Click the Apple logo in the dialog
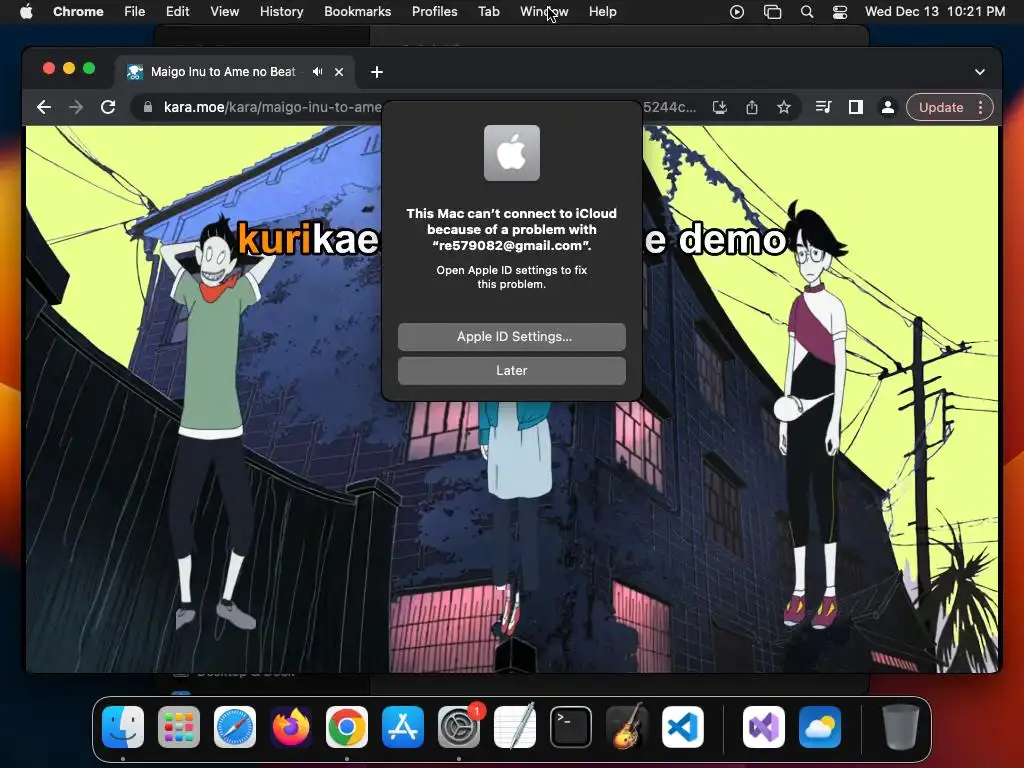Image resolution: width=1024 pixels, height=768 pixels. [511, 153]
